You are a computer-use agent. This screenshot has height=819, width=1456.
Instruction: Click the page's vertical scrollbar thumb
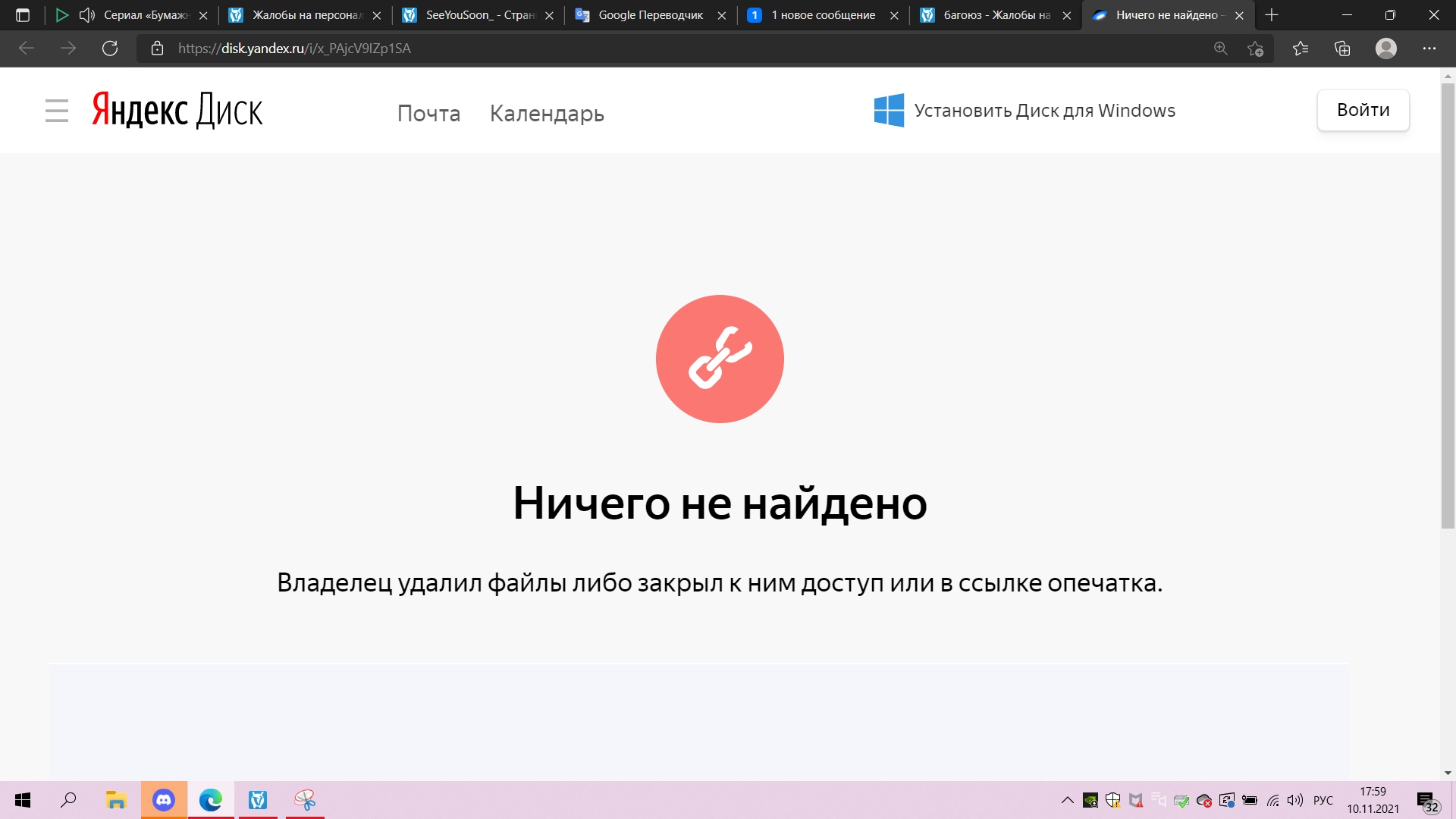point(1448,303)
